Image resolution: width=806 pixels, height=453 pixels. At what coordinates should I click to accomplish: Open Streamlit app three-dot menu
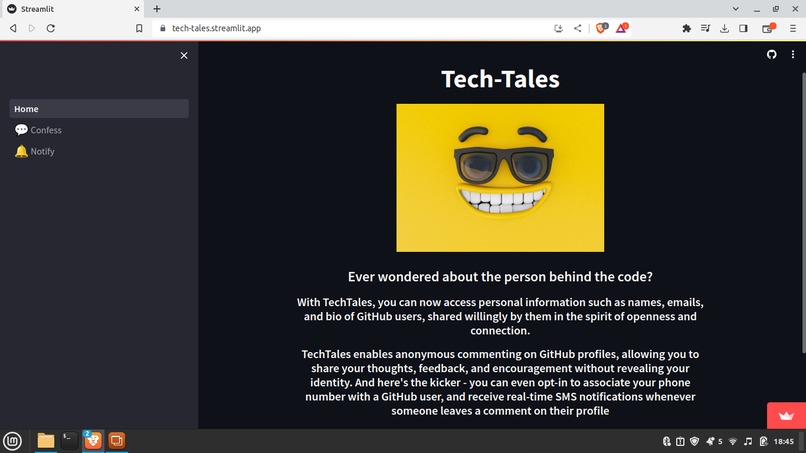793,55
